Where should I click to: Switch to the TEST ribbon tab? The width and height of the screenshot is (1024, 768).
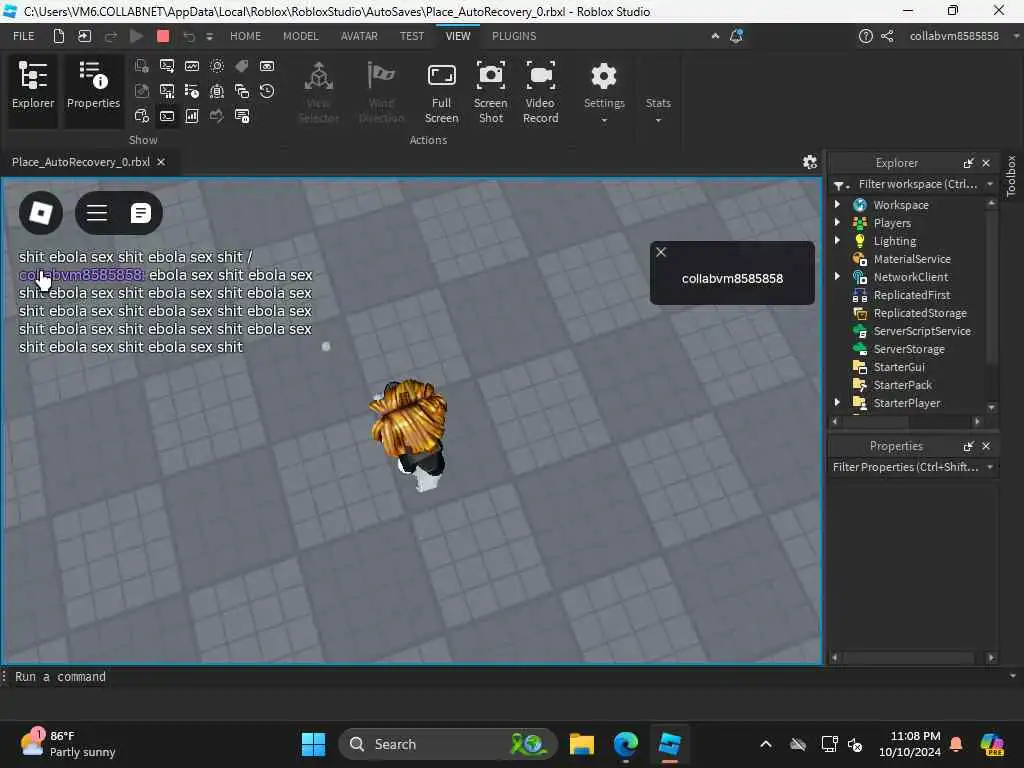411,36
